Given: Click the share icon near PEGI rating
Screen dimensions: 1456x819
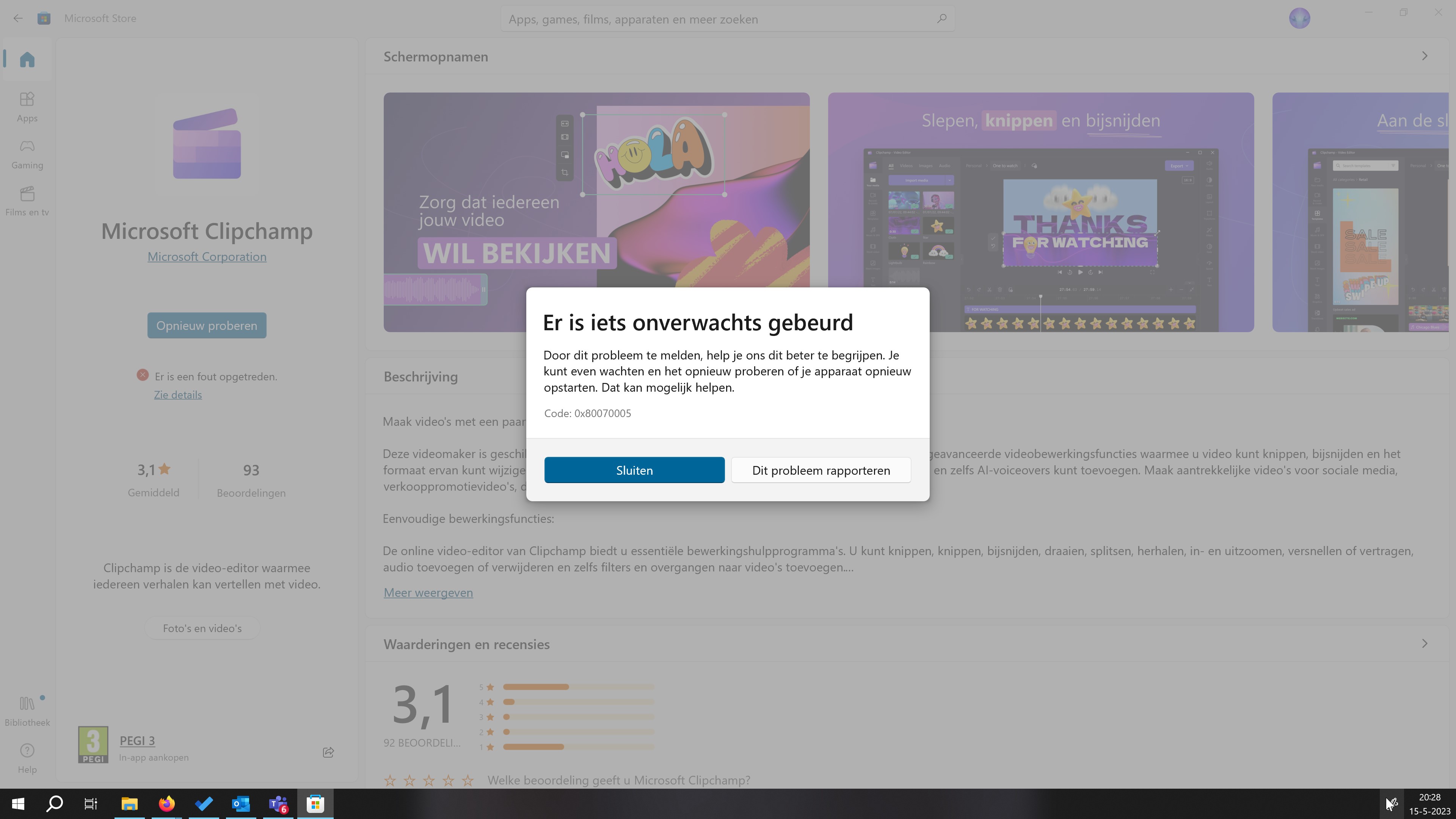Looking at the screenshot, I should 328,752.
